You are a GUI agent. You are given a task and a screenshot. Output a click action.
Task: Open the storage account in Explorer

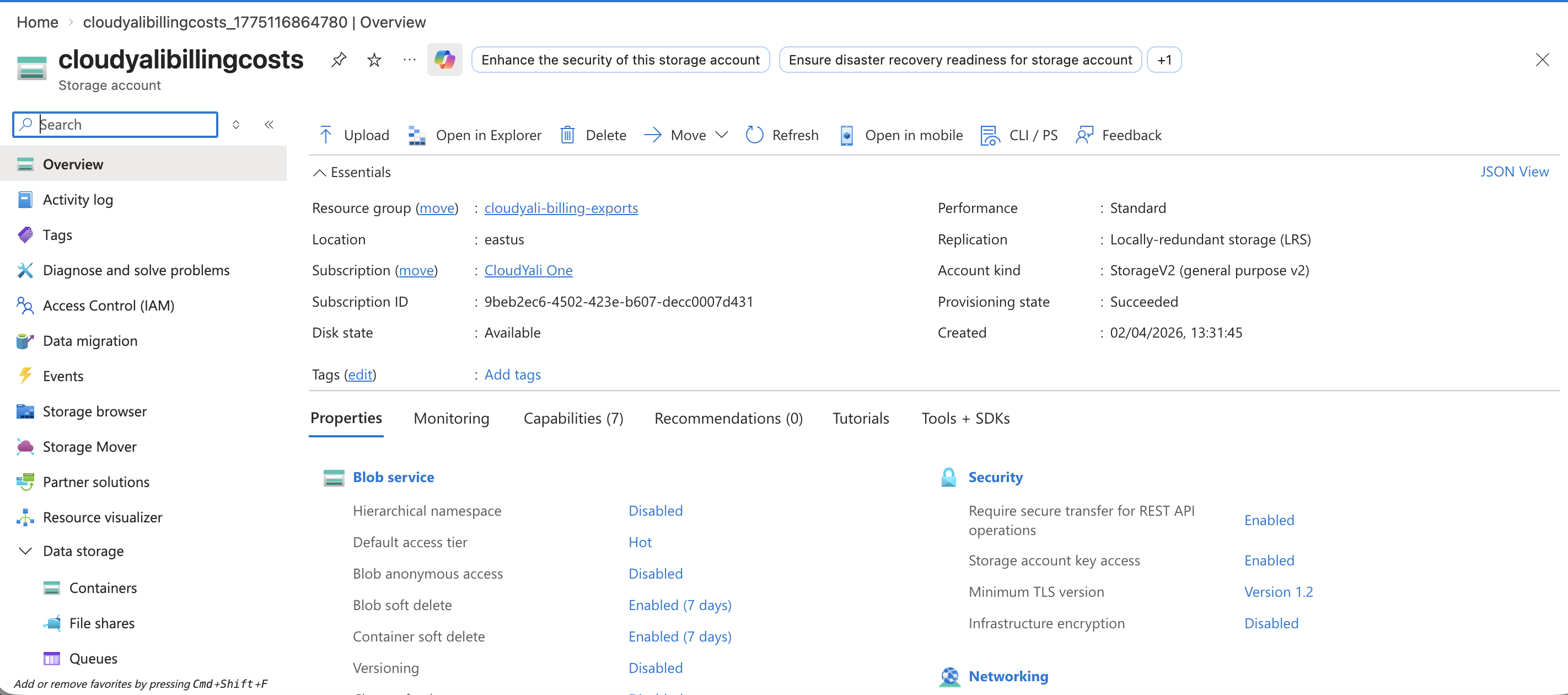pyautogui.click(x=475, y=135)
